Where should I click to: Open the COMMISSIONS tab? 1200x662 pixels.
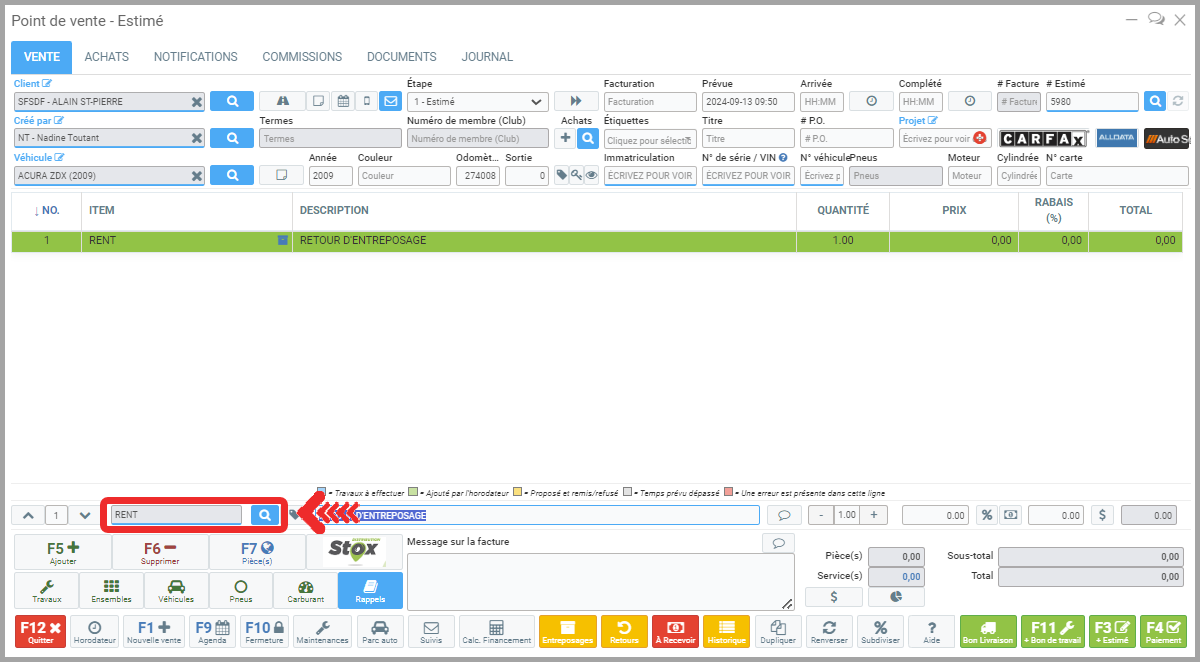pyautogui.click(x=302, y=57)
